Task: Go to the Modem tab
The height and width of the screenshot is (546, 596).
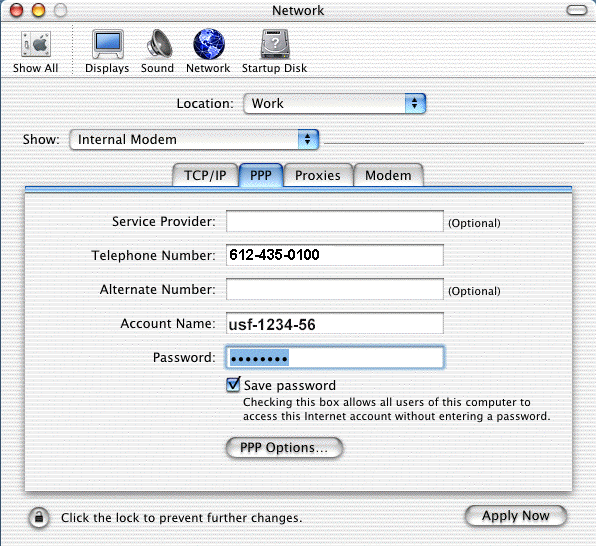Action: point(388,175)
